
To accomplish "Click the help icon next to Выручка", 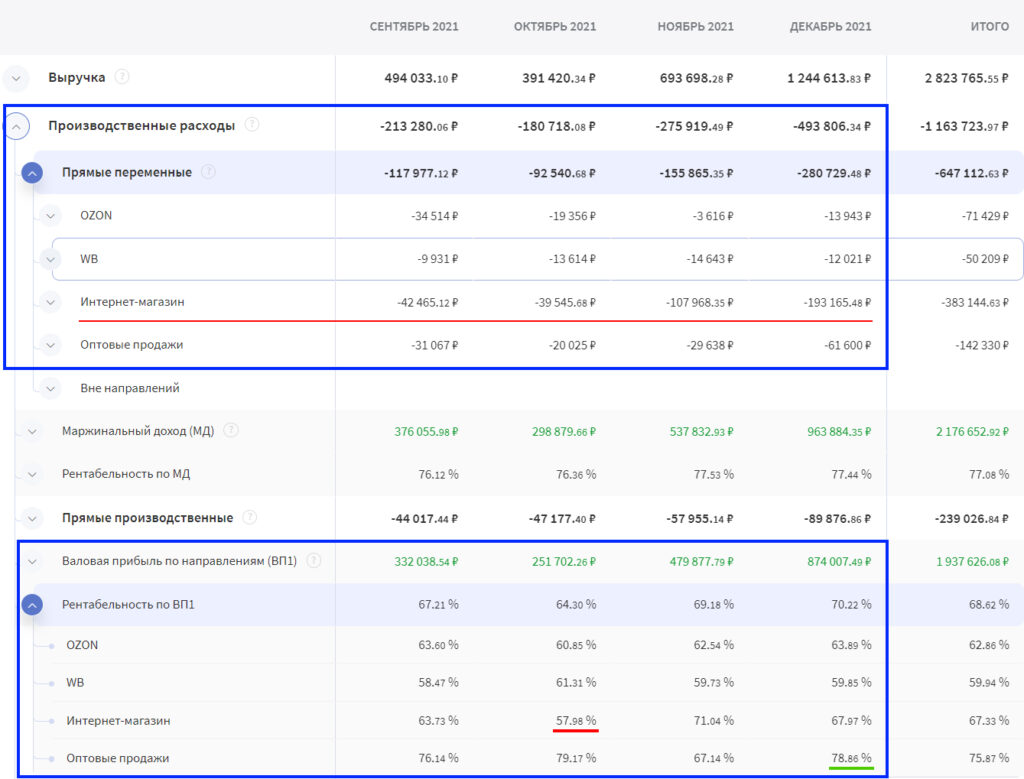I will pyautogui.click(x=122, y=77).
